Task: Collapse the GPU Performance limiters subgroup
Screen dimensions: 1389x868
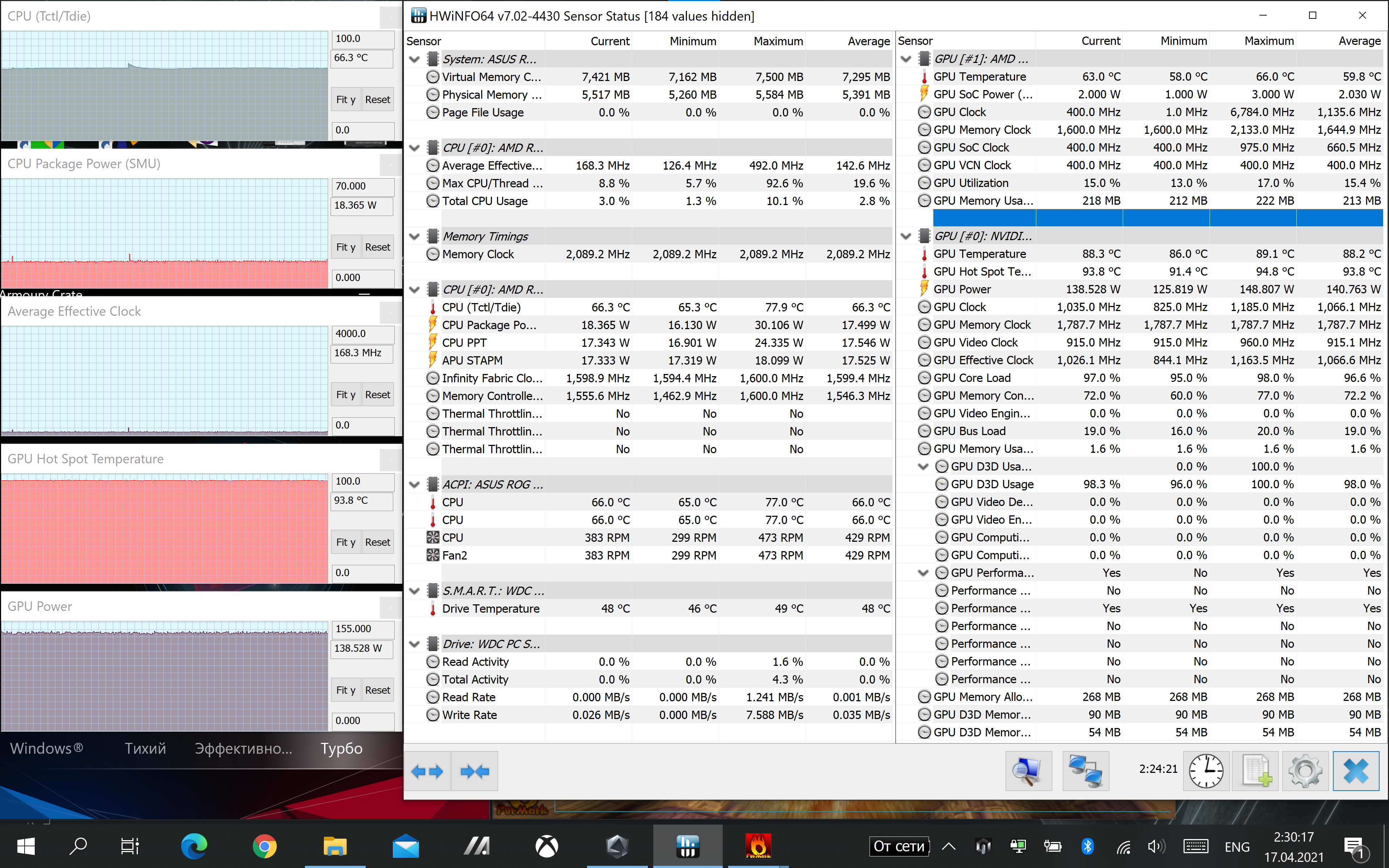Action: [x=923, y=573]
